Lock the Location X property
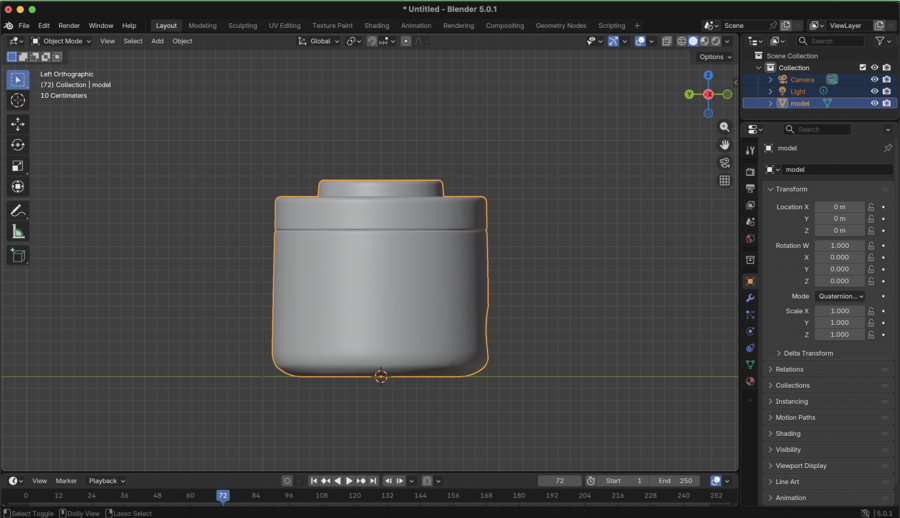Viewport: 900px width, 518px height. click(871, 207)
